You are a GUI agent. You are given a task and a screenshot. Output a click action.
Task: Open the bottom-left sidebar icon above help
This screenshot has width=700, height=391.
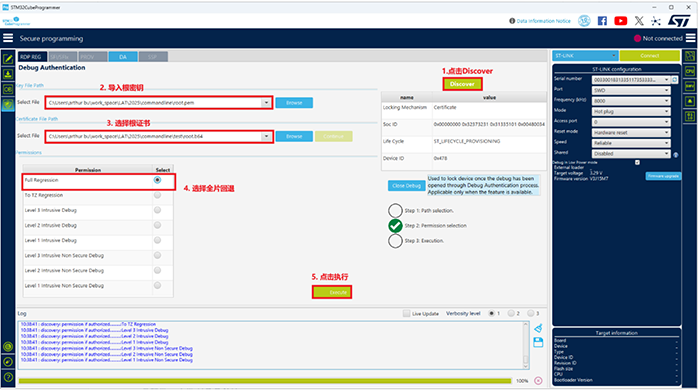click(8, 362)
